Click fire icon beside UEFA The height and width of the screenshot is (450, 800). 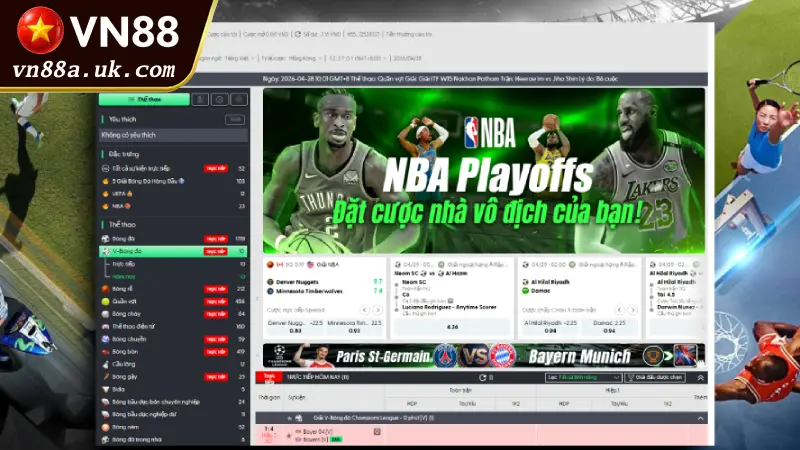point(105,194)
